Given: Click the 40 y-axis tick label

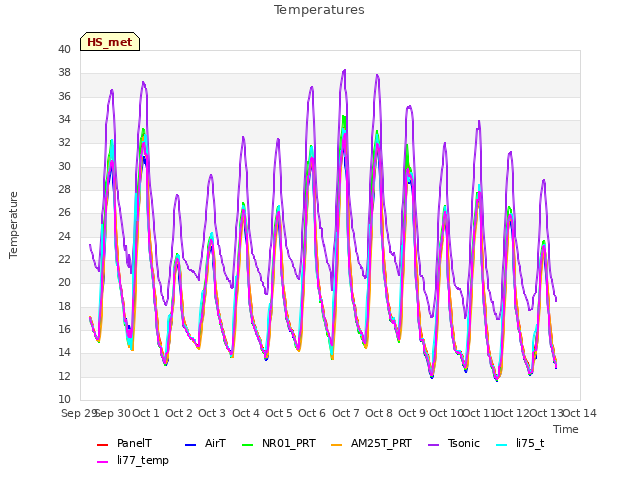Looking at the screenshot, I should pos(64,49).
